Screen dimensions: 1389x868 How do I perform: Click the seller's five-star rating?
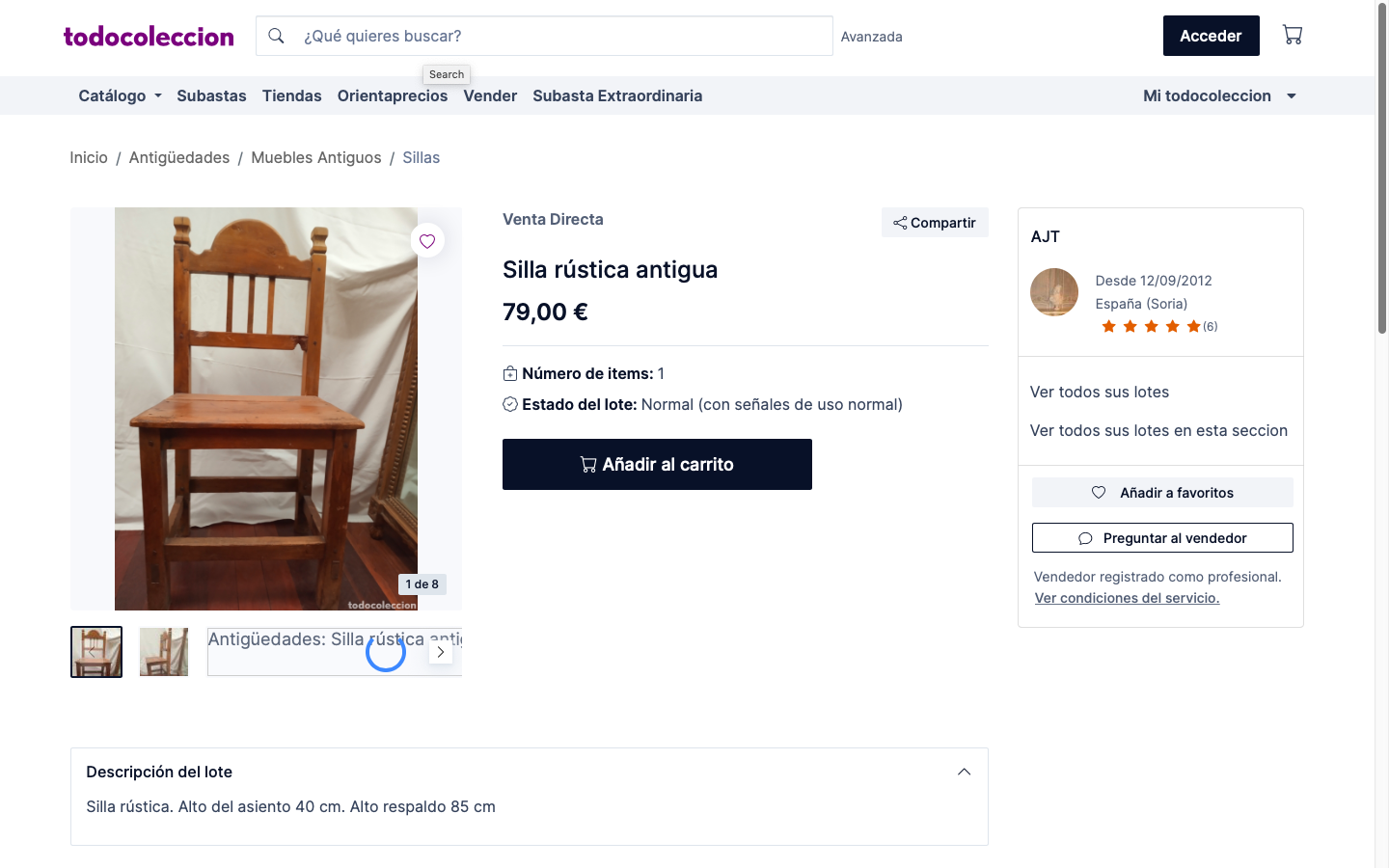pos(1151,327)
